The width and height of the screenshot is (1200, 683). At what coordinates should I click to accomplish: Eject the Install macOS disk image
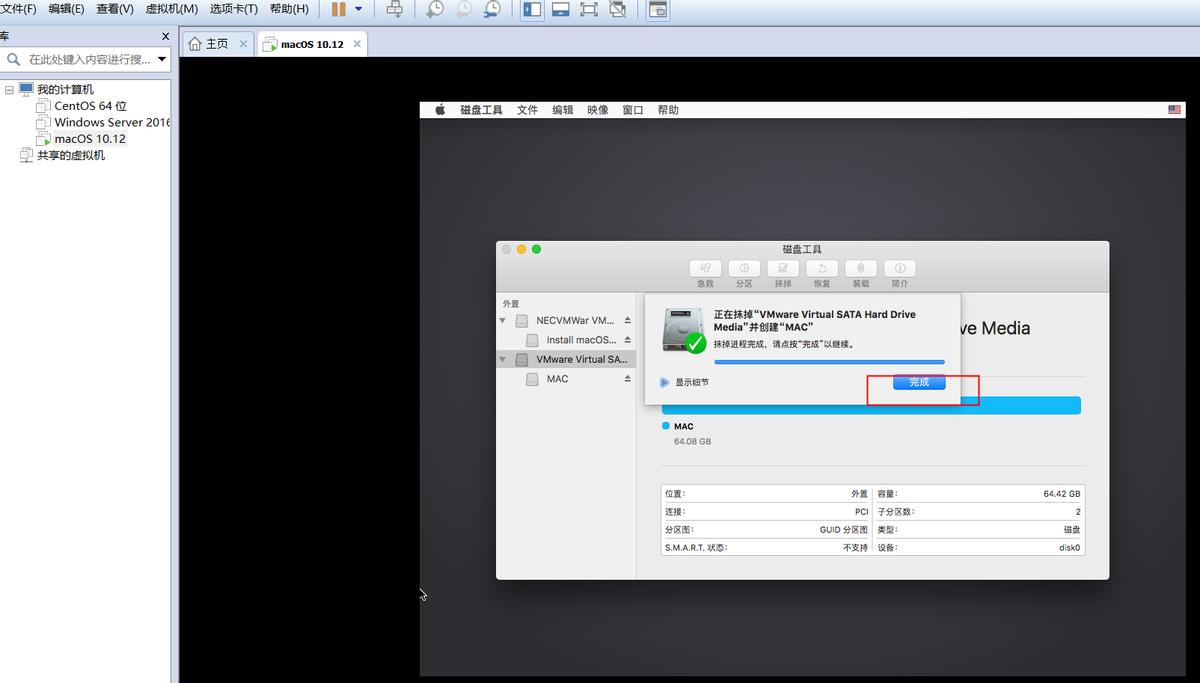625,340
